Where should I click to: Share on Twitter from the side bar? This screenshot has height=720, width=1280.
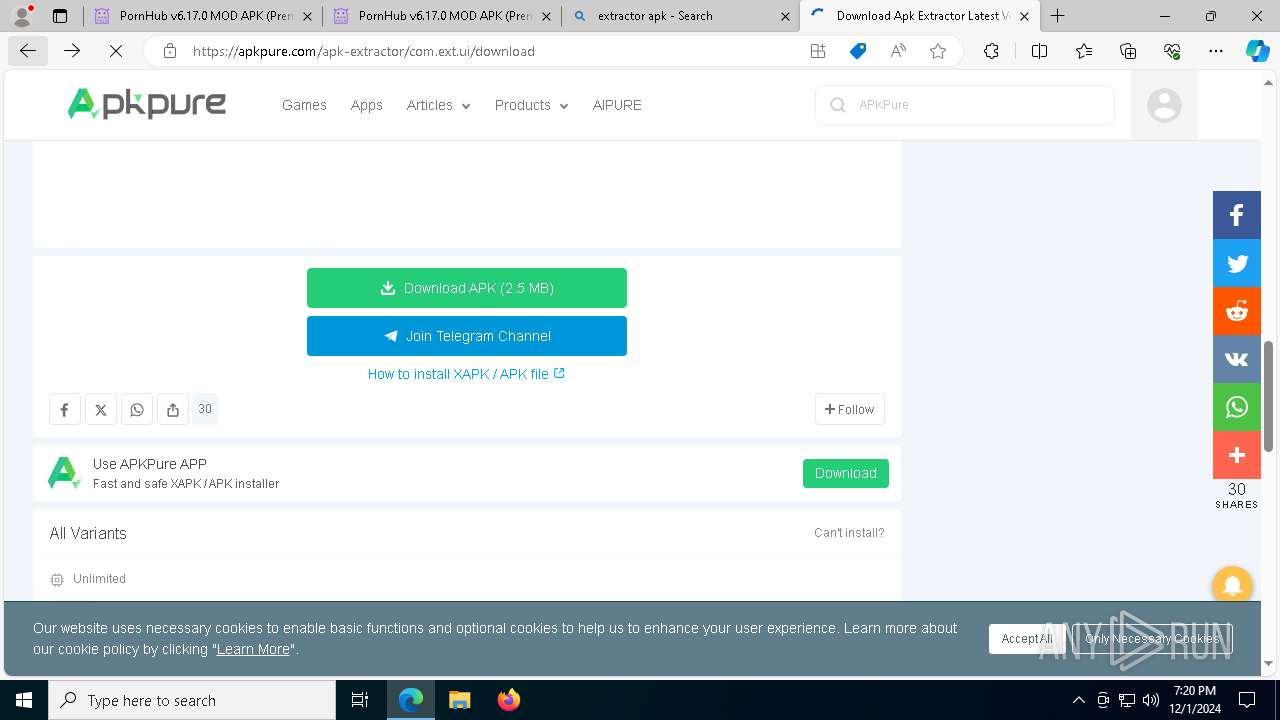coord(1237,263)
